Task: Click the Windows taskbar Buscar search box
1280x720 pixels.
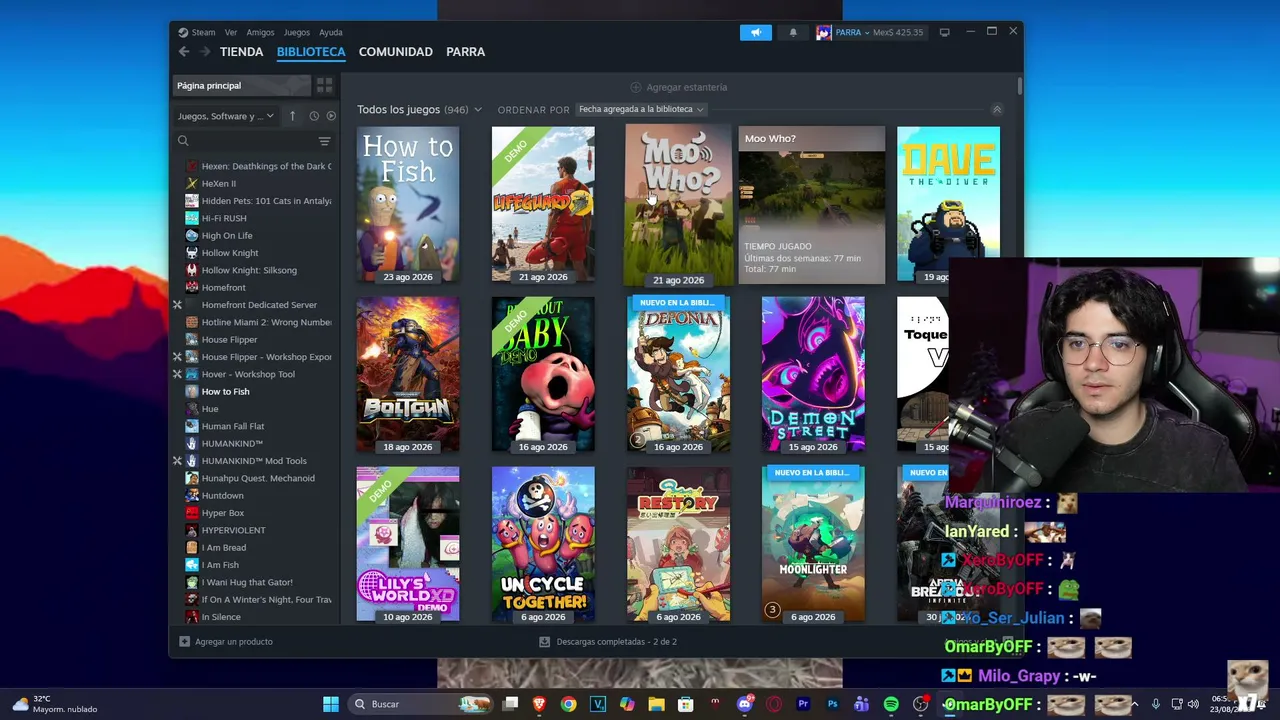Action: click(x=420, y=704)
